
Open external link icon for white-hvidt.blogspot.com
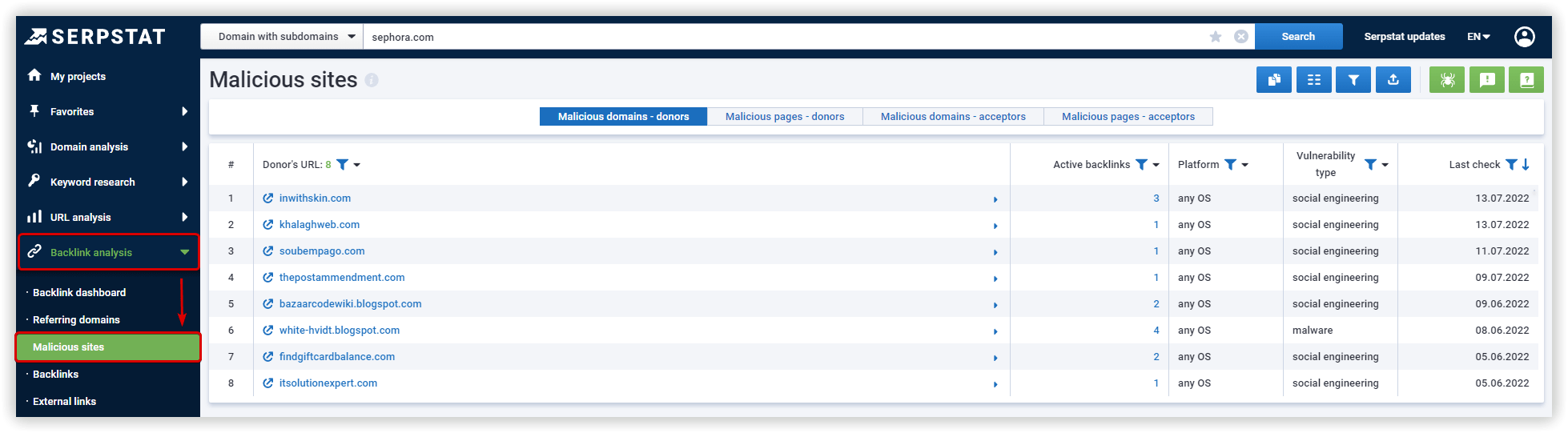pyautogui.click(x=268, y=331)
